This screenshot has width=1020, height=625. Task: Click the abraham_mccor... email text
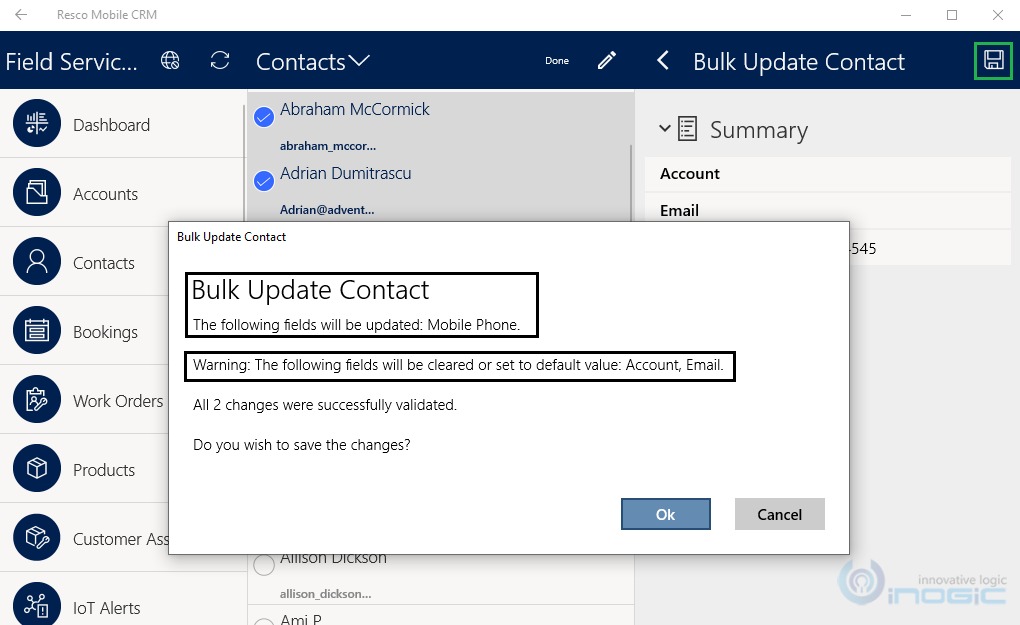click(x=328, y=146)
